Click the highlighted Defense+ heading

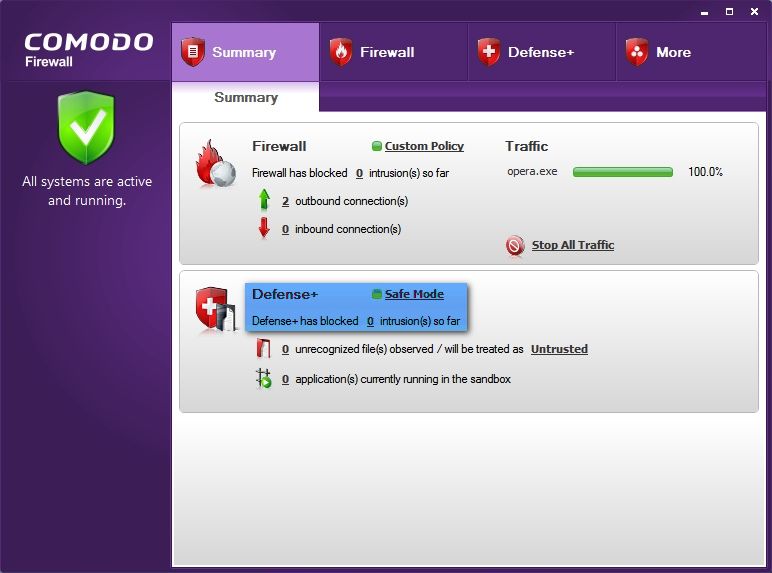(285, 294)
